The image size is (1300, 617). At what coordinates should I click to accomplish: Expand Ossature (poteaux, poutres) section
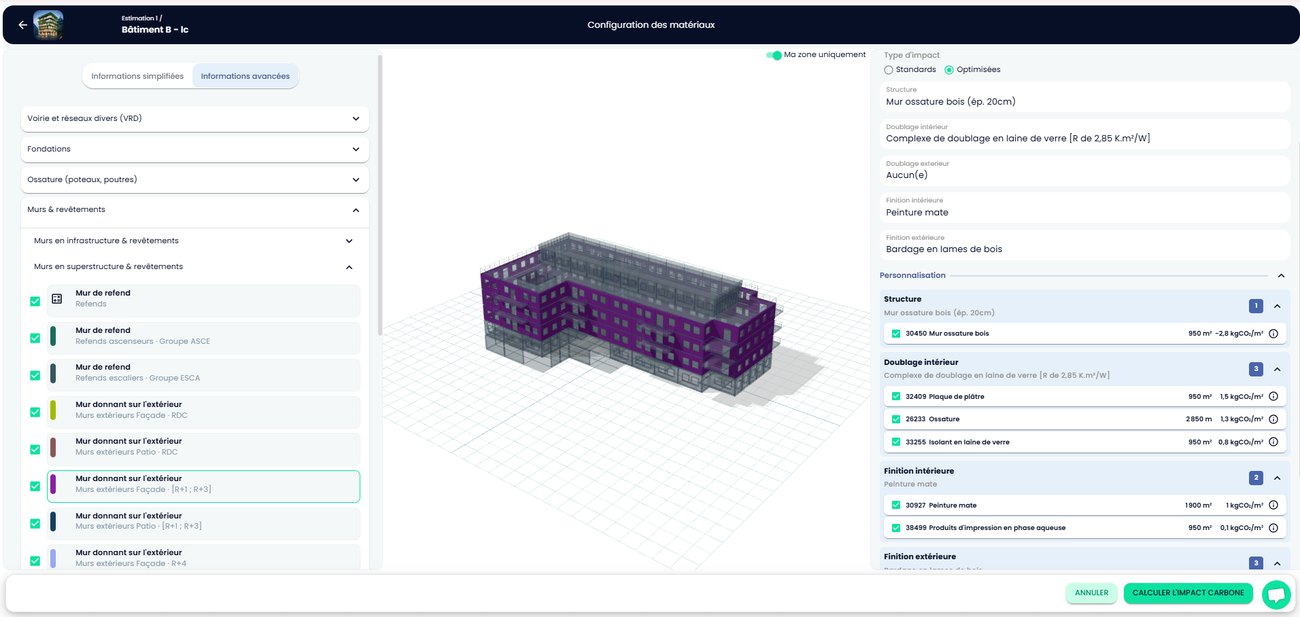pyautogui.click(x=195, y=180)
